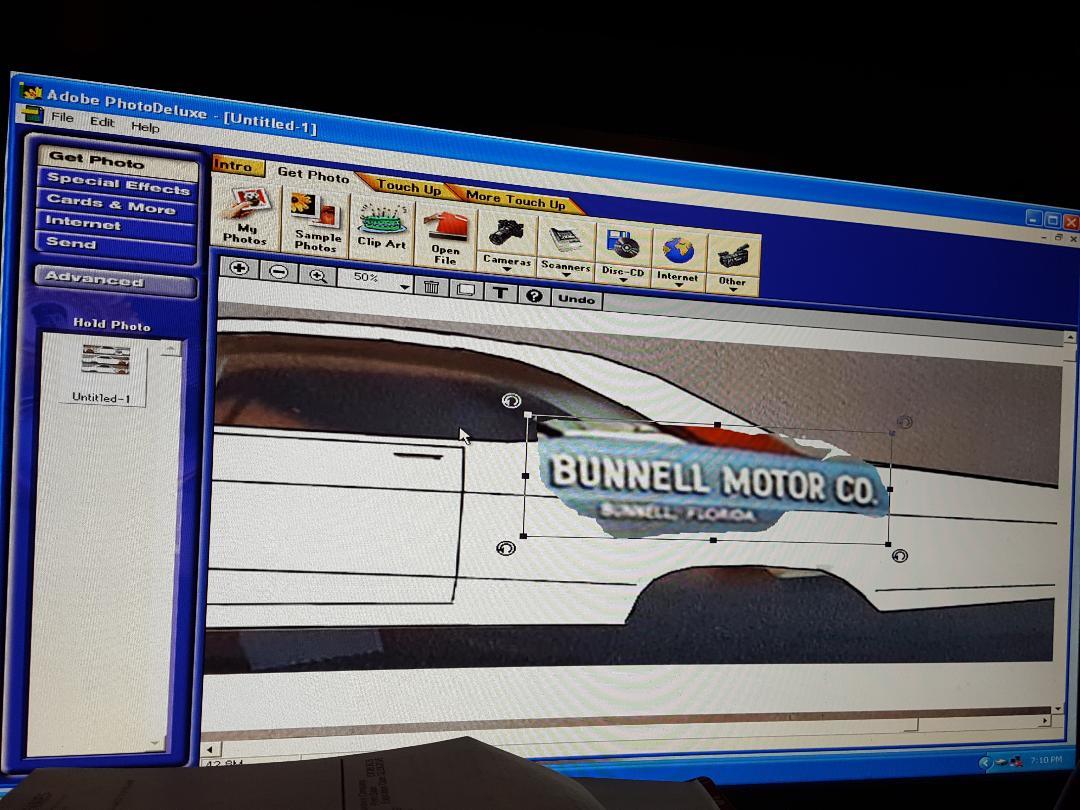This screenshot has width=1080, height=810.
Task: Click the system clock showing 7:10 PM
Action: [x=1046, y=760]
